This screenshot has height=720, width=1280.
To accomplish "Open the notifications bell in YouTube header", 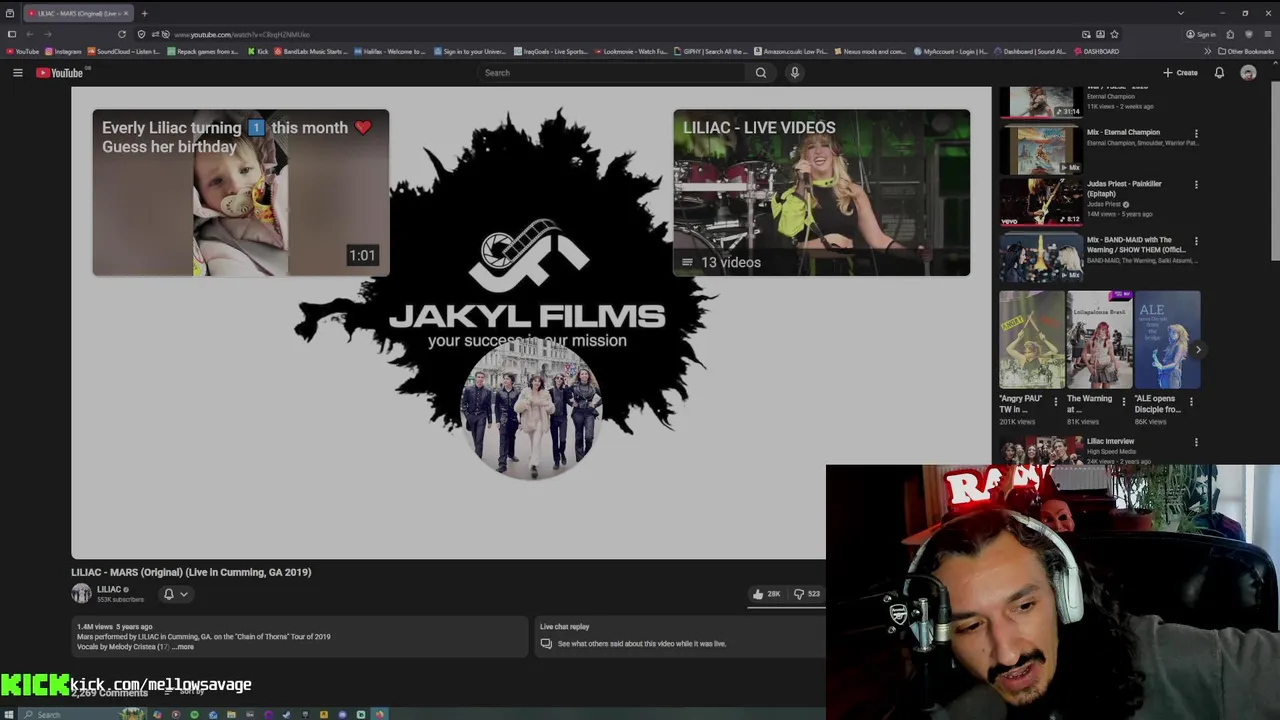I will click(x=1219, y=73).
